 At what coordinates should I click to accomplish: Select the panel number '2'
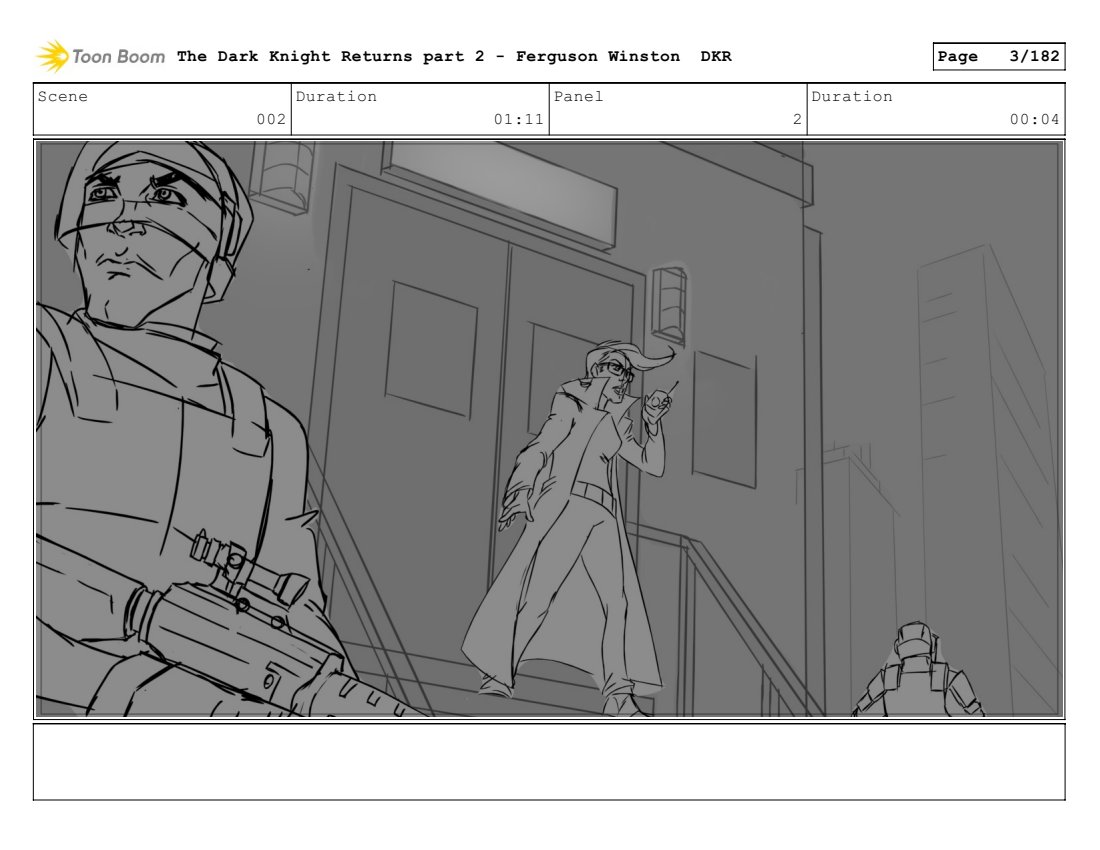(x=797, y=119)
